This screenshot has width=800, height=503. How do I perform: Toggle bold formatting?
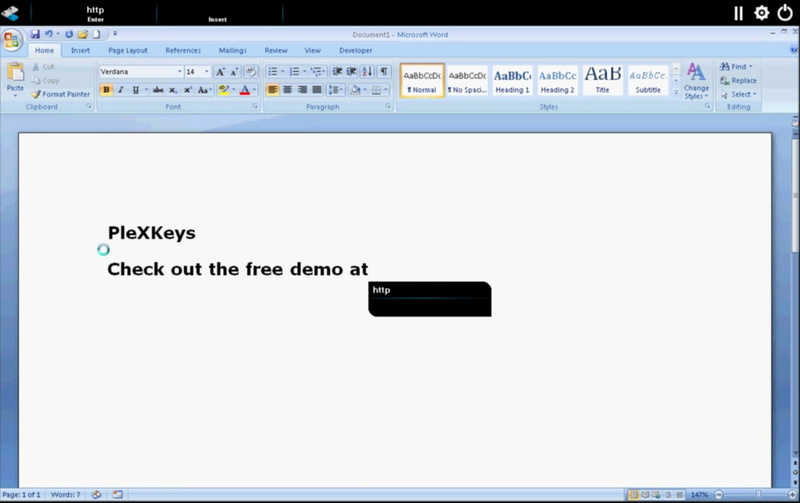(106, 90)
